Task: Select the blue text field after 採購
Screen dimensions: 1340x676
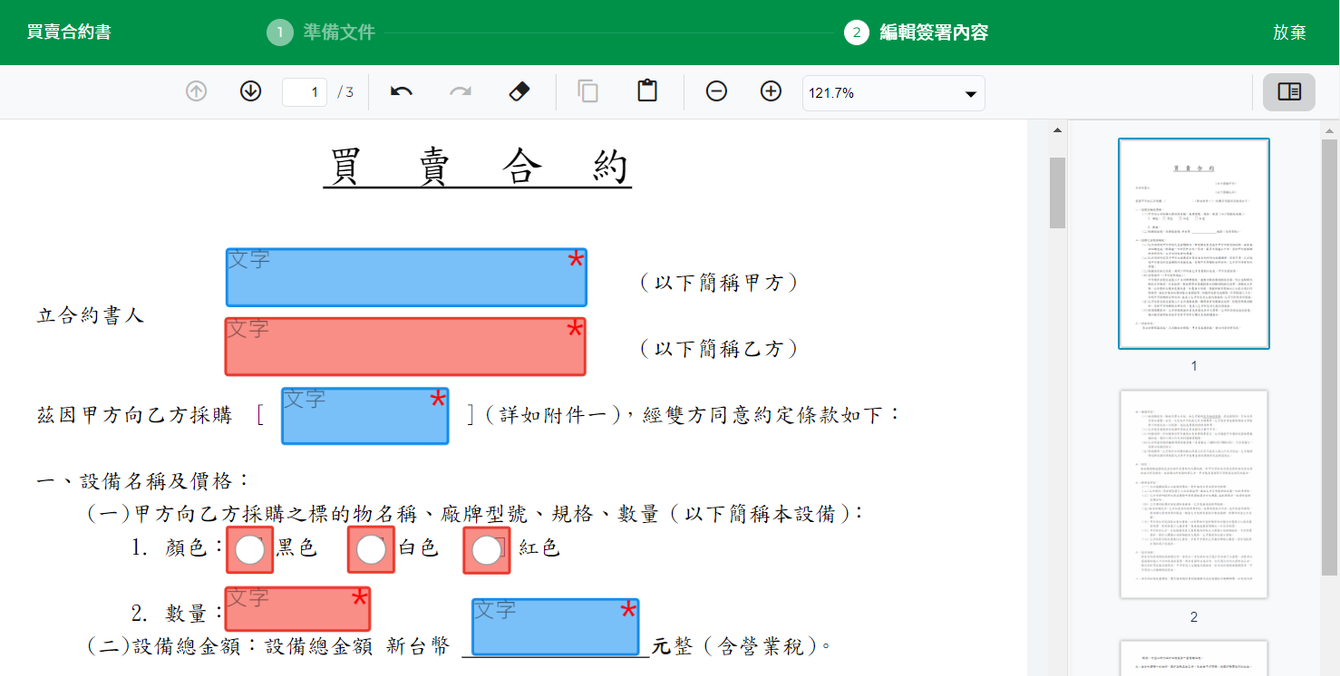Action: click(x=365, y=416)
